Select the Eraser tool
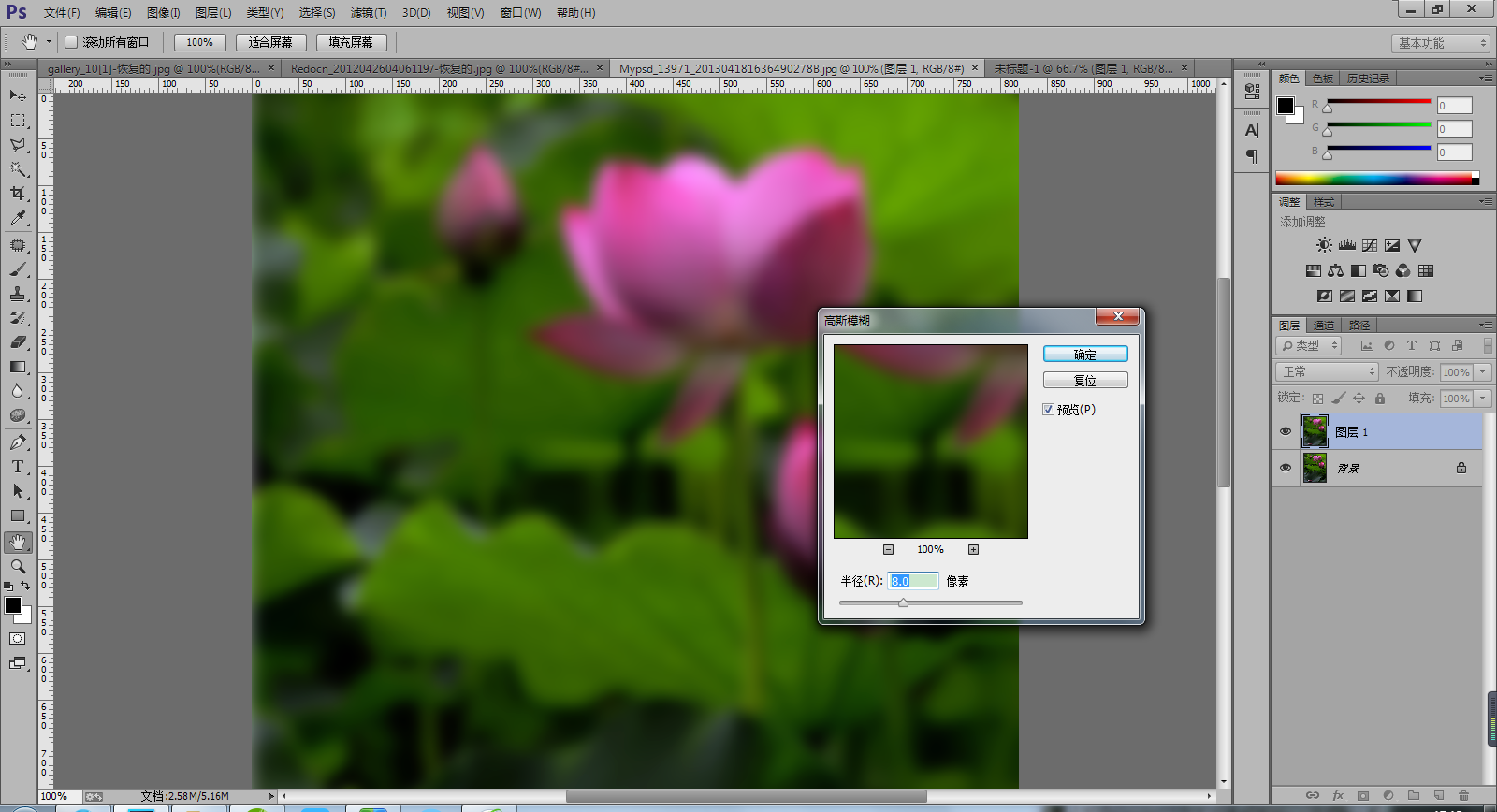The width and height of the screenshot is (1497, 812). pyautogui.click(x=18, y=342)
